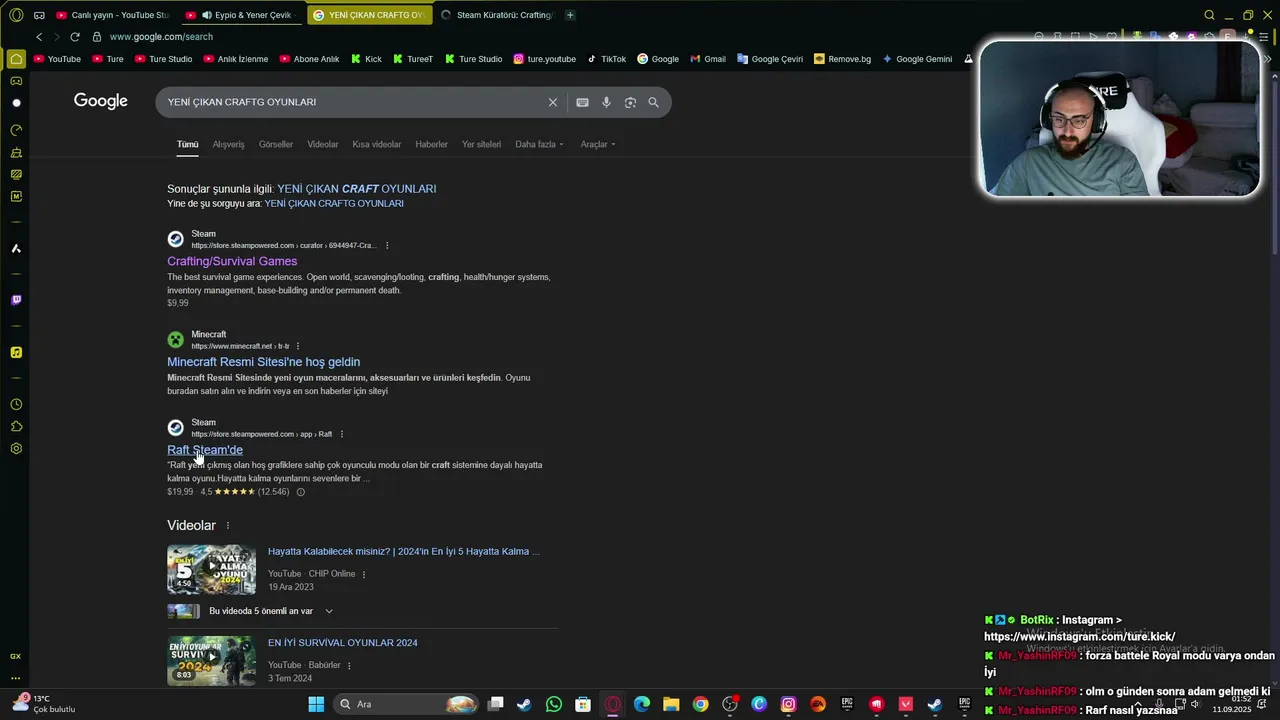Open weather widget 13°C Çok bulutlu
The height and width of the screenshot is (720, 1280).
point(45,704)
